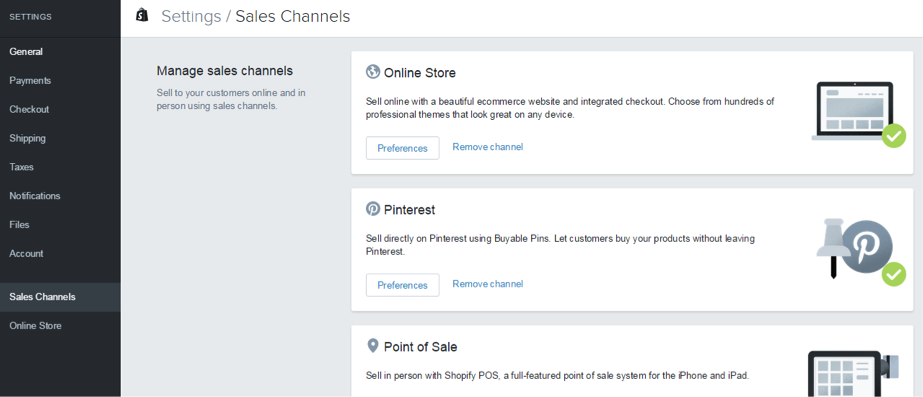Screen dimensions: 923x397
Task: Click the Online Store card heading
Action: point(420,73)
